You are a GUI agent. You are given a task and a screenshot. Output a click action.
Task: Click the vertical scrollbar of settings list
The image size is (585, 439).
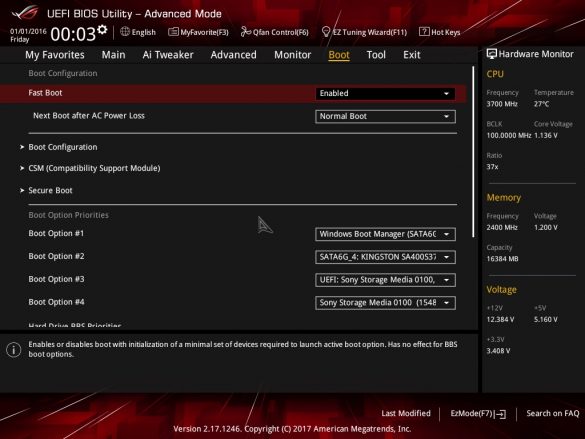click(473, 152)
